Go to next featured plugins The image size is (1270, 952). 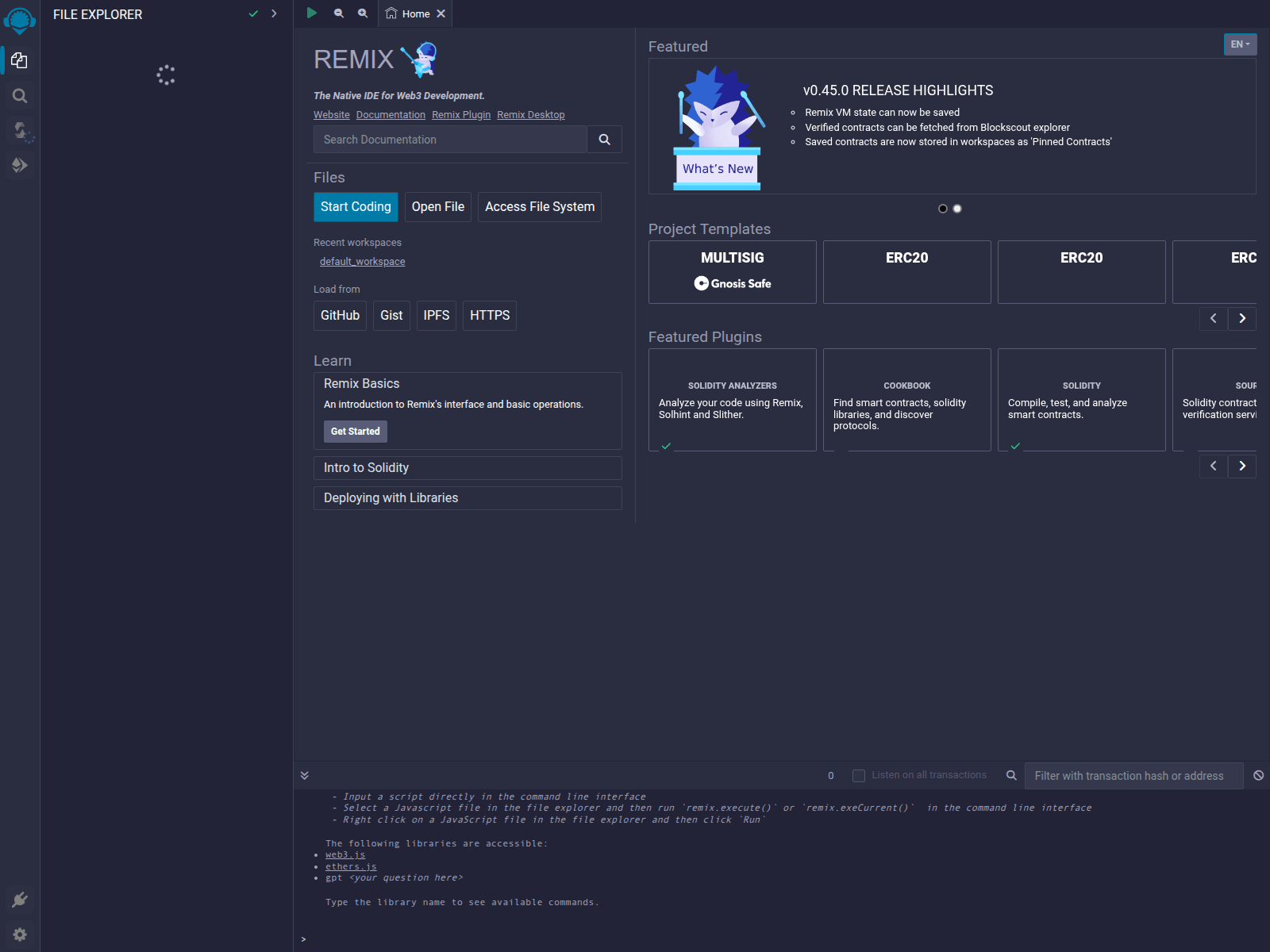[1242, 466]
